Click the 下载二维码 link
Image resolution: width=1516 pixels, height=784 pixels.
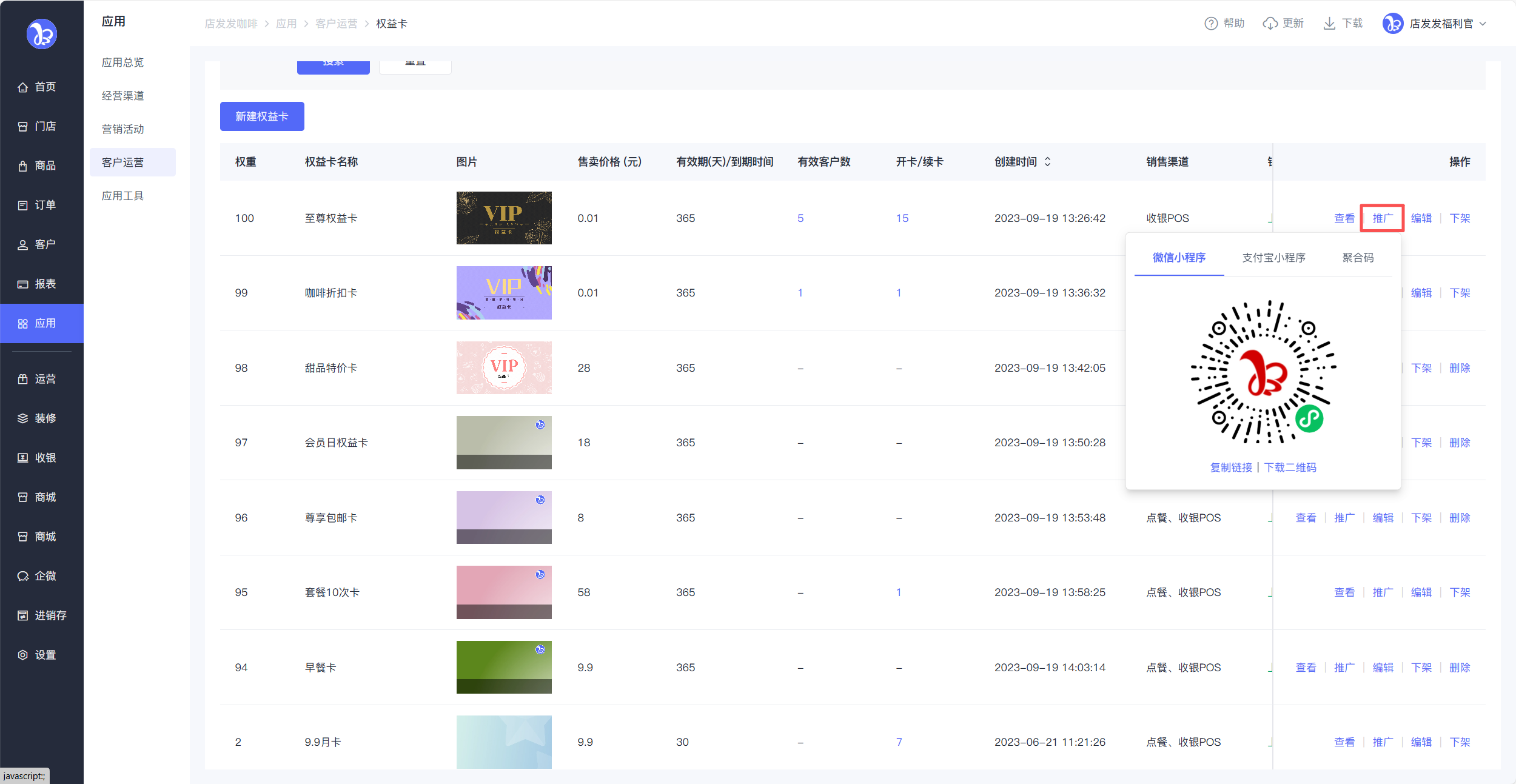[1290, 467]
